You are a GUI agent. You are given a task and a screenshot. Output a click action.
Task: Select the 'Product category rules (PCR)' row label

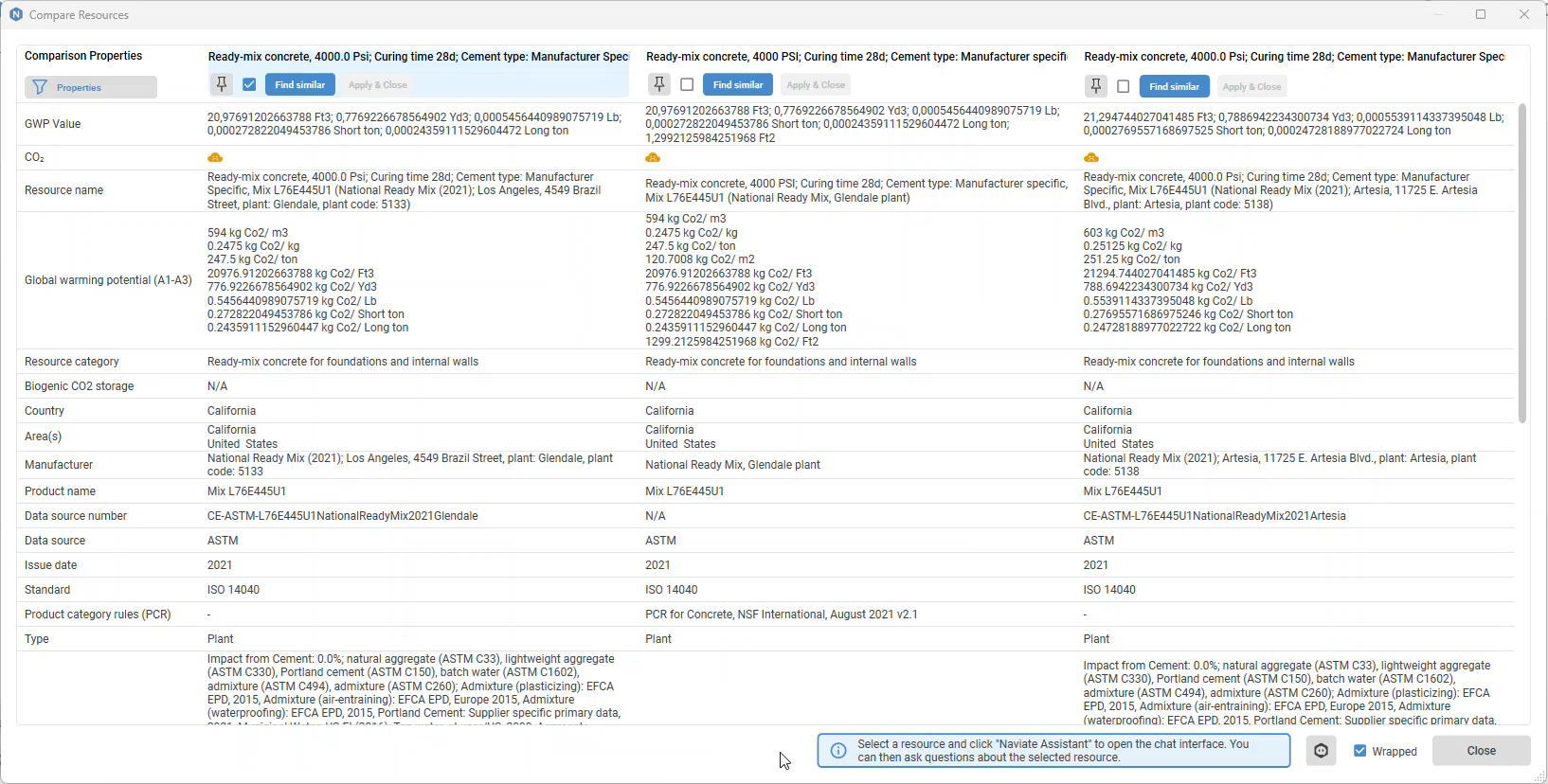(x=99, y=615)
